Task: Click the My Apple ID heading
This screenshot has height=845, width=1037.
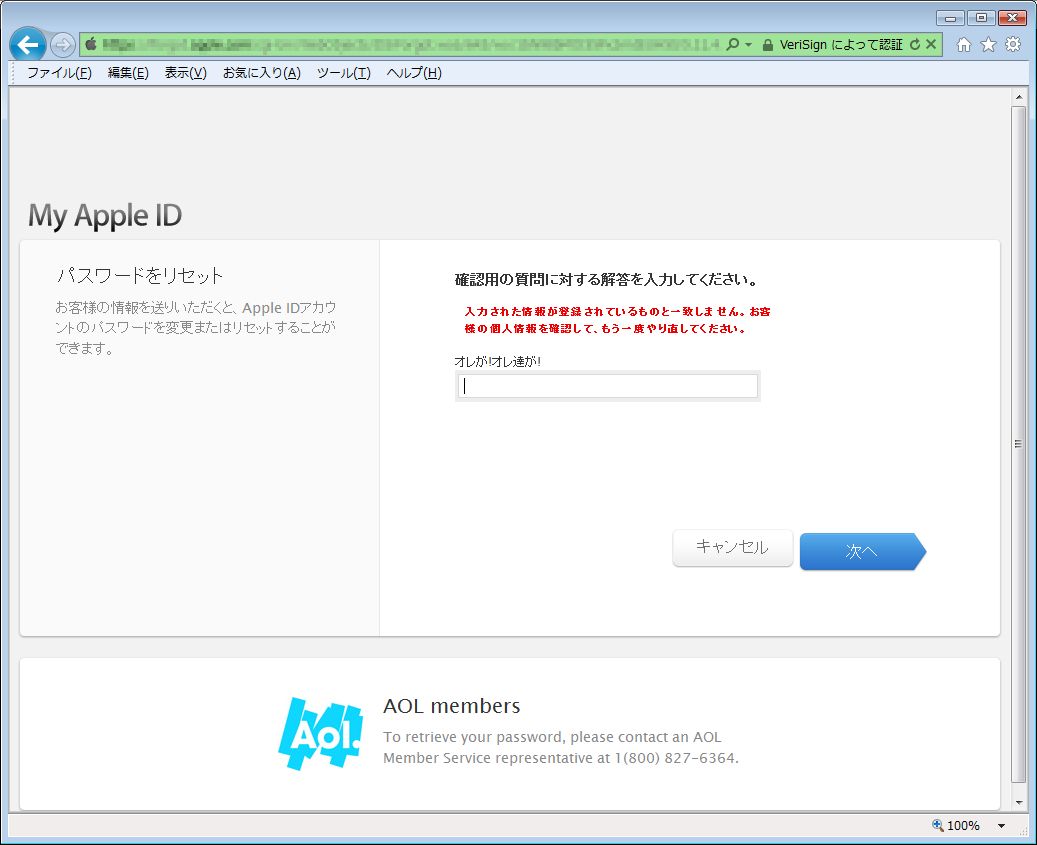Action: (104, 216)
